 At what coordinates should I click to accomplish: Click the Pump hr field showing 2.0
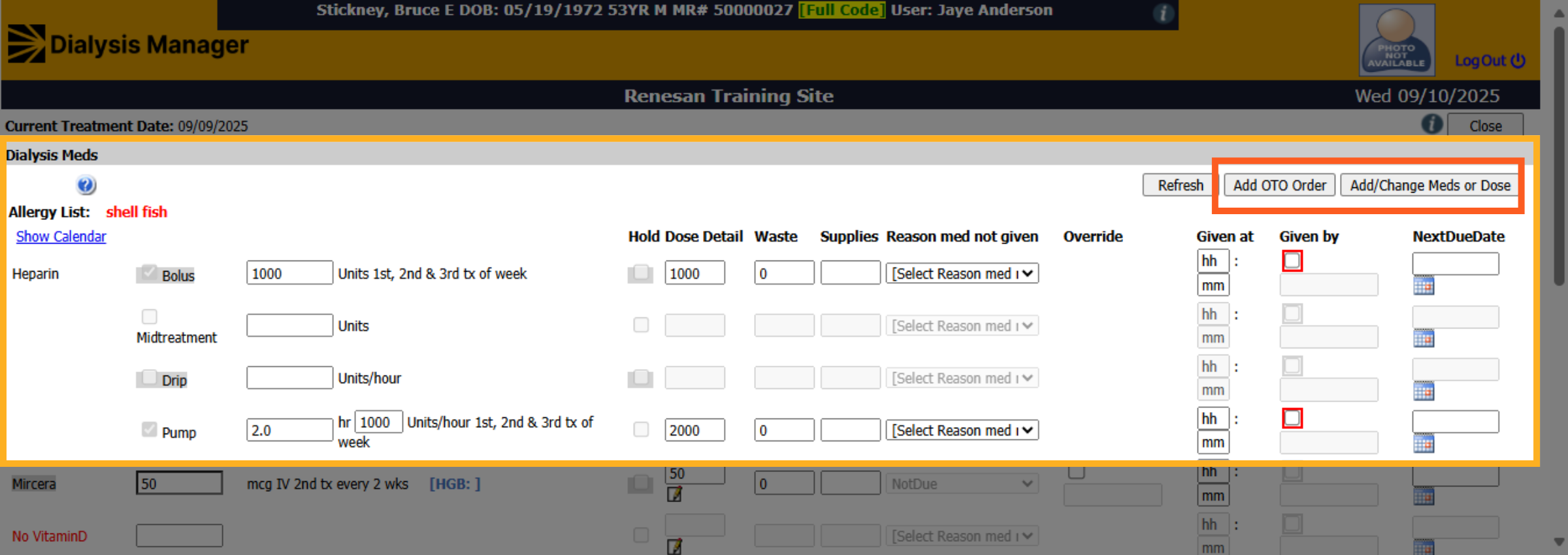[x=289, y=430]
